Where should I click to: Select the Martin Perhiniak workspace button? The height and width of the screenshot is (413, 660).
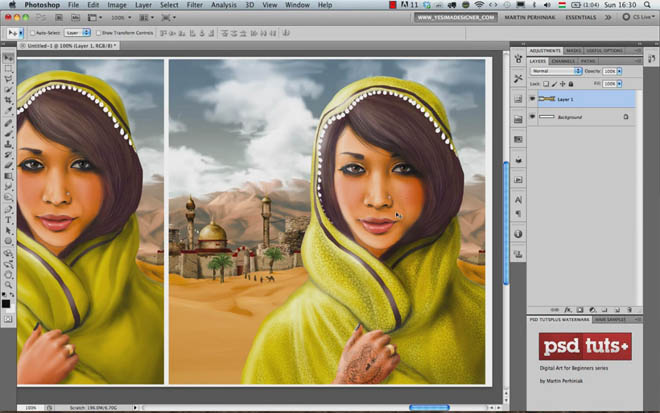[x=529, y=18]
